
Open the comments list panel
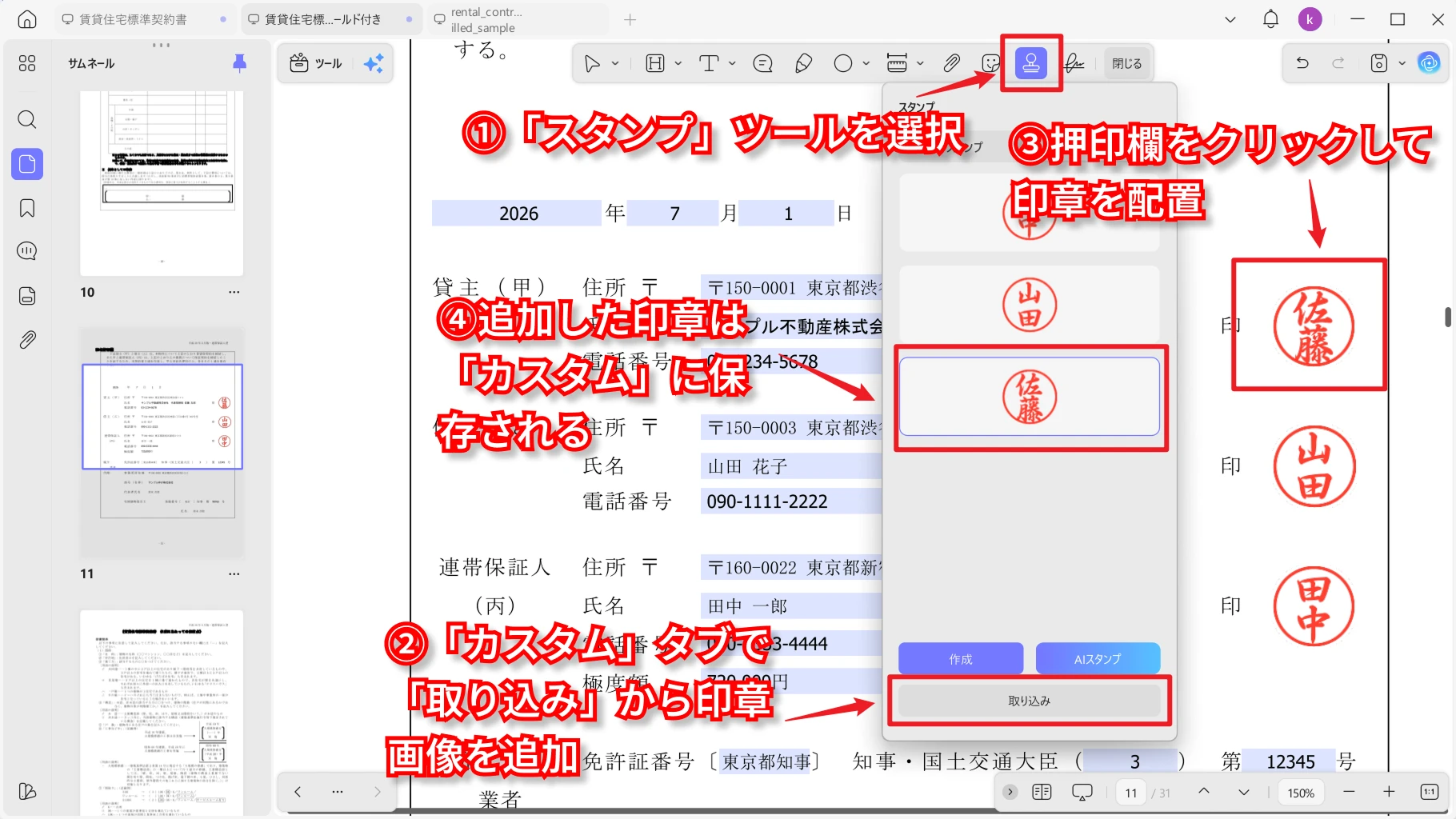click(x=27, y=251)
